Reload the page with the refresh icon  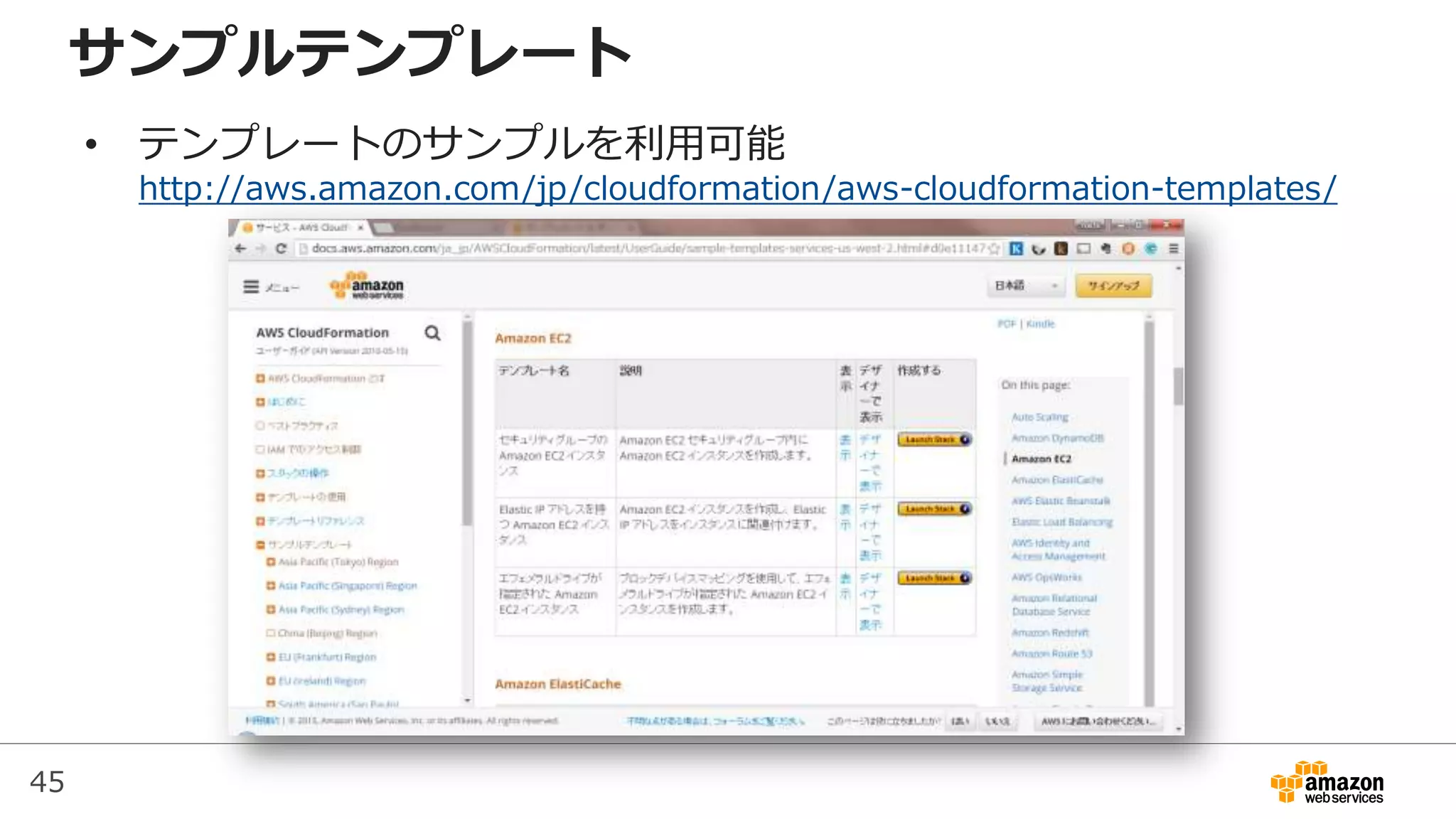281,248
